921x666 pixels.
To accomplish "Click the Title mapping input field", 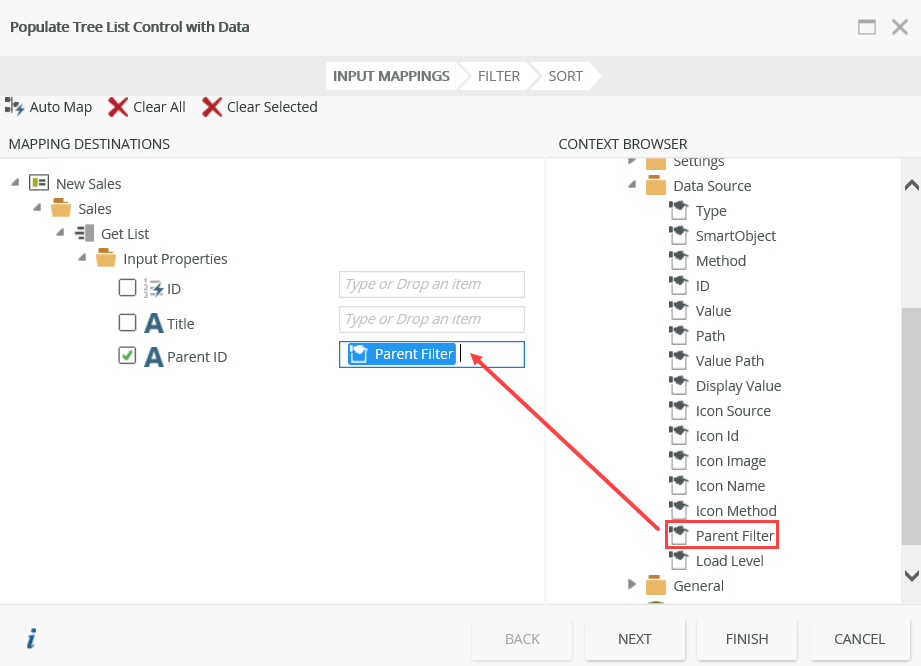I will pos(431,319).
